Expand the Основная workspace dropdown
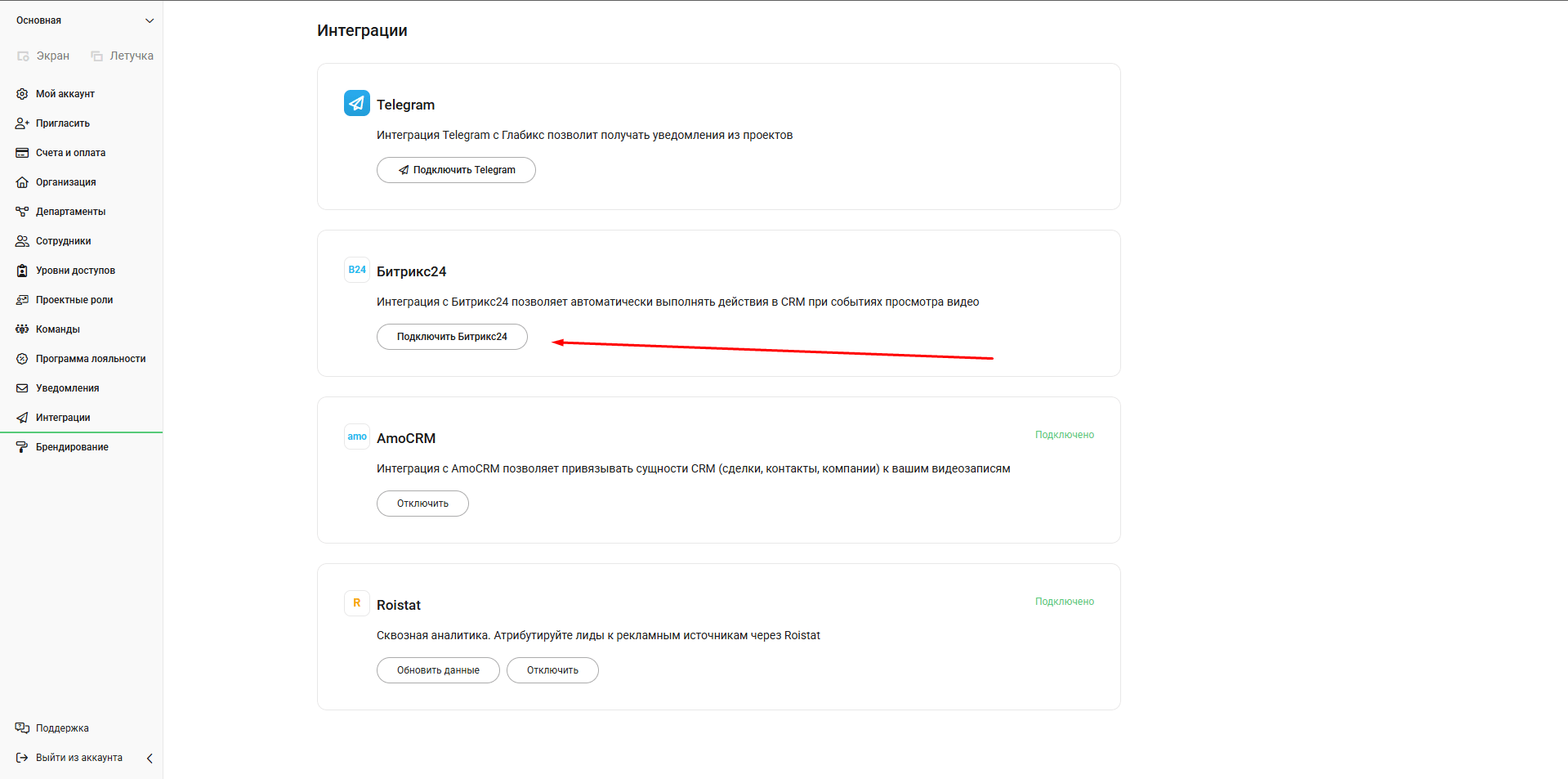Image resolution: width=1568 pixels, height=779 pixels. [149, 20]
